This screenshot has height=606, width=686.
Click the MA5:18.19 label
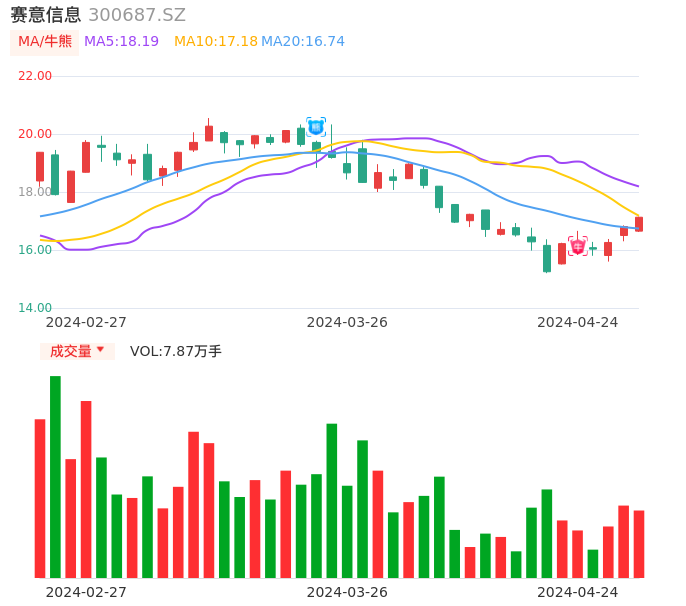[x=121, y=41]
